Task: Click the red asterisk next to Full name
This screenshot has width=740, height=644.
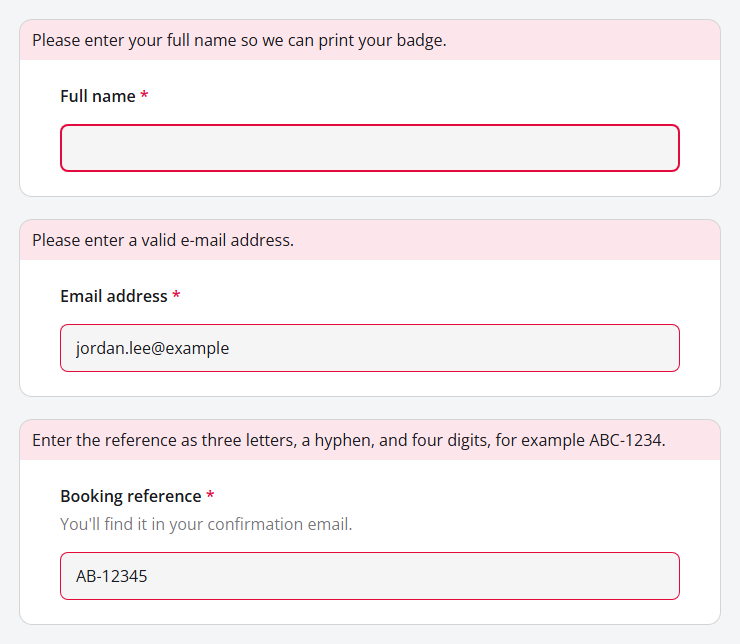Action: [144, 95]
